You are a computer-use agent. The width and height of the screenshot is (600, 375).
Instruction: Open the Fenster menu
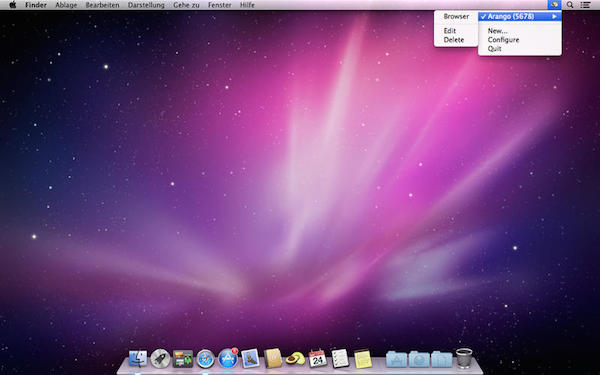[x=220, y=5]
